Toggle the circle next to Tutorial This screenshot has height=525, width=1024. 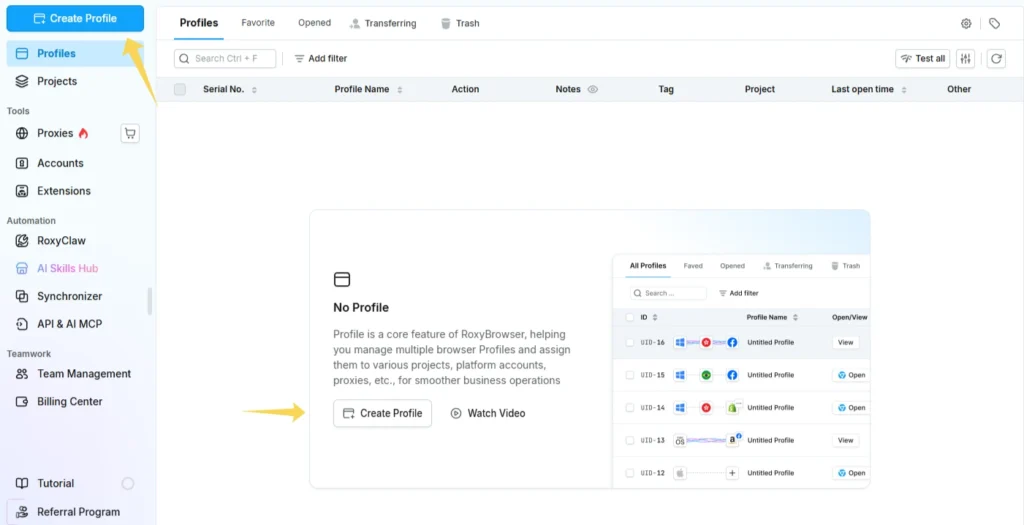coord(128,483)
